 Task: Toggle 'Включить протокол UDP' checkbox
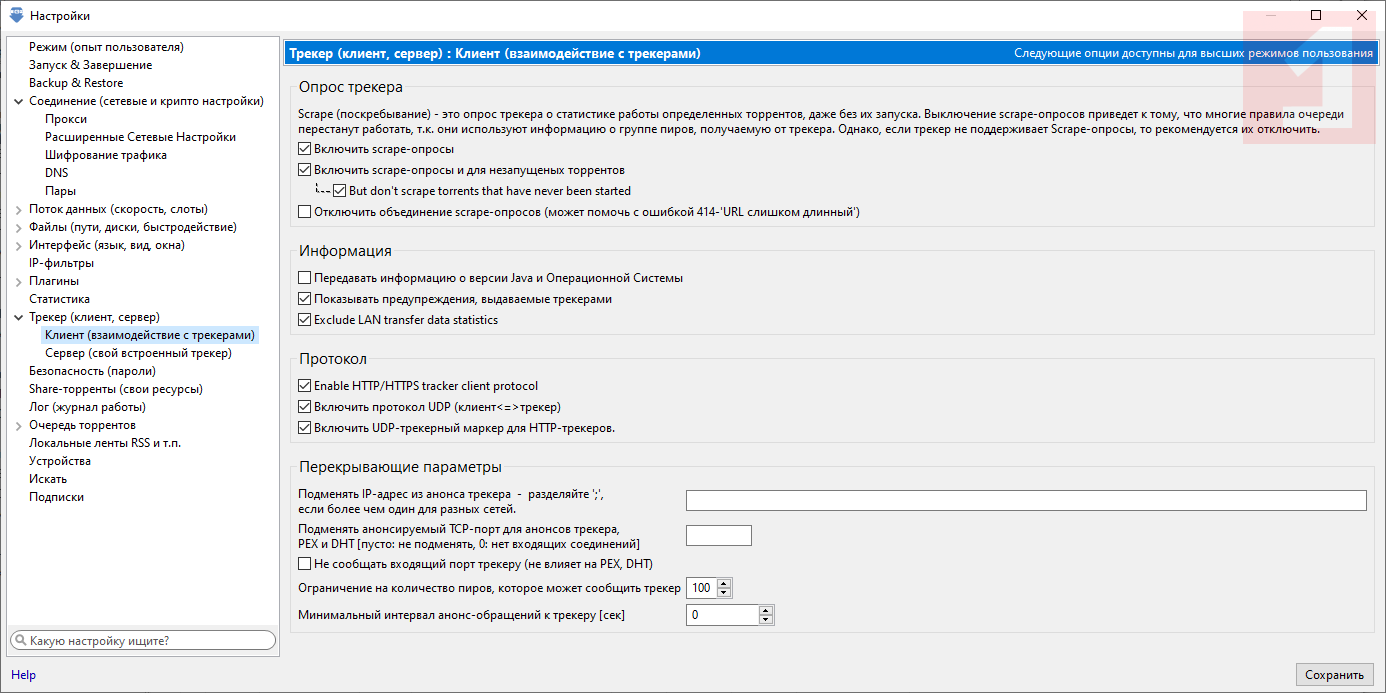[305, 407]
